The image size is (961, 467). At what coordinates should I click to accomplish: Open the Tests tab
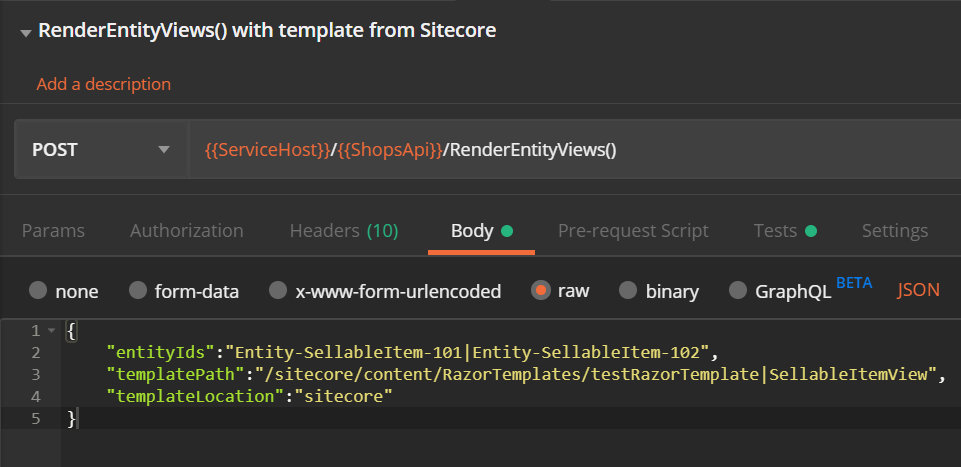784,231
